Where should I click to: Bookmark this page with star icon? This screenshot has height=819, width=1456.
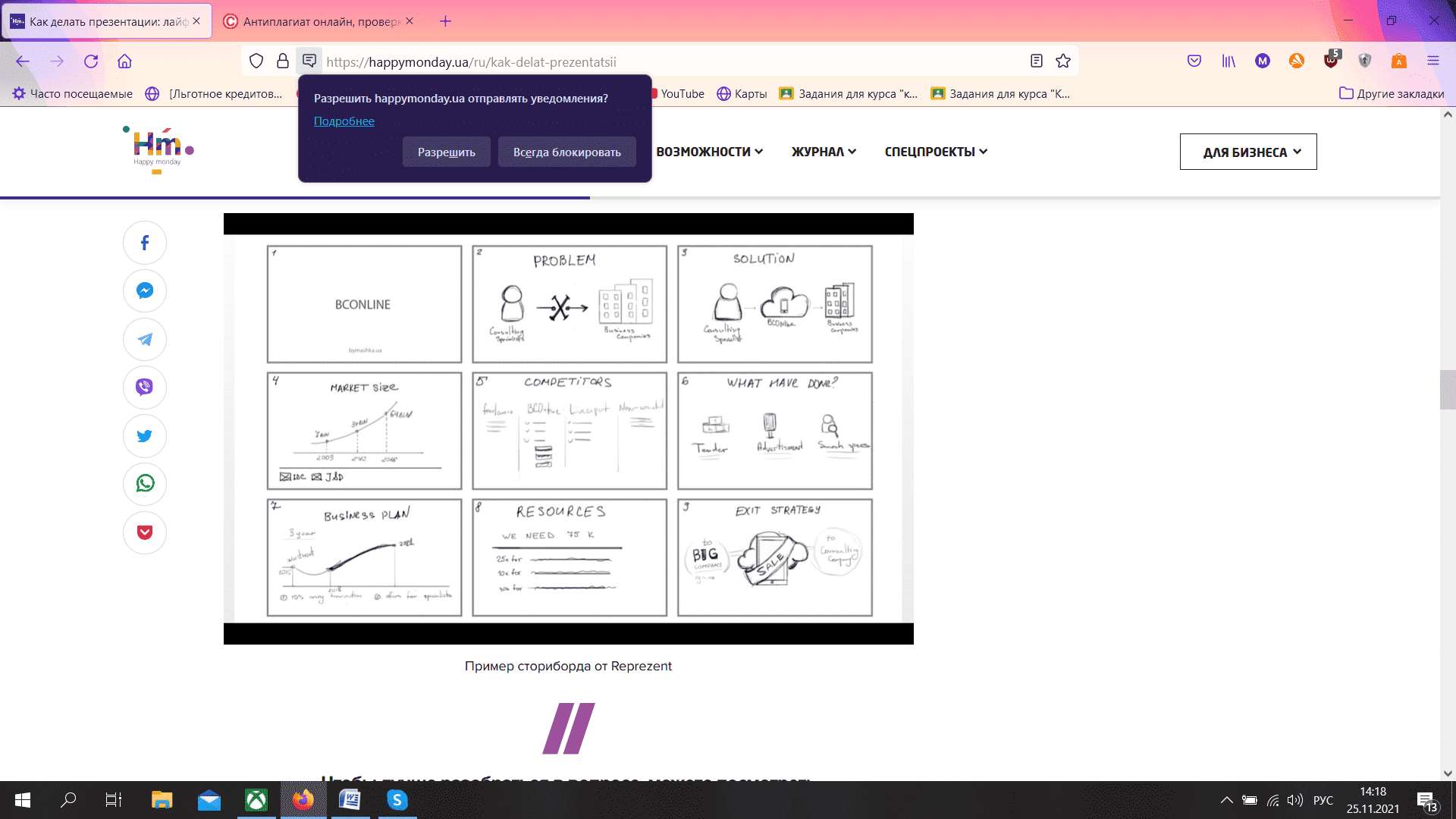(1063, 61)
